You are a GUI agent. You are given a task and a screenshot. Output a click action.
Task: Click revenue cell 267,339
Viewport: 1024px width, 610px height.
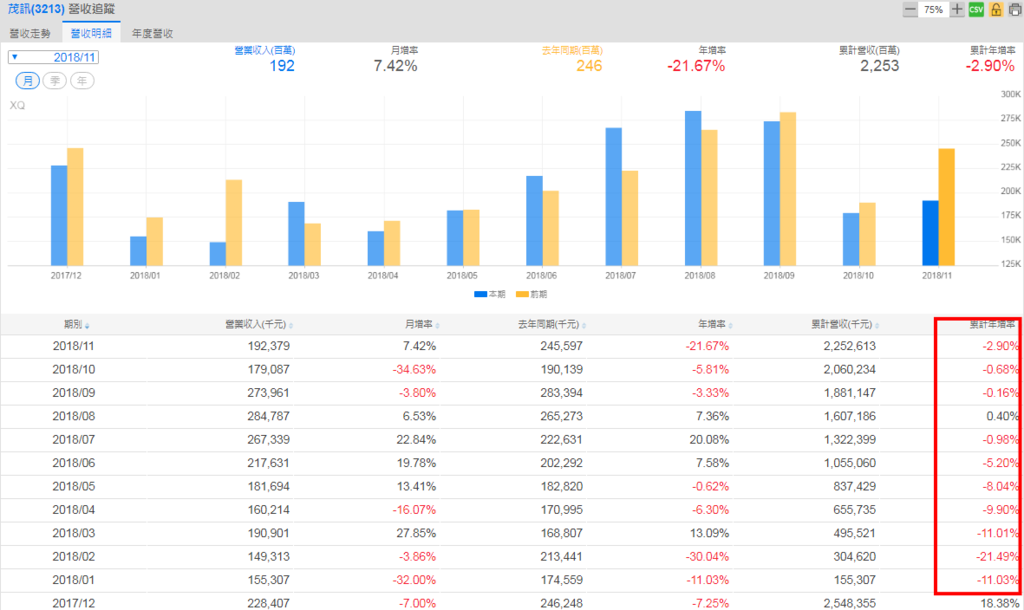coord(268,440)
